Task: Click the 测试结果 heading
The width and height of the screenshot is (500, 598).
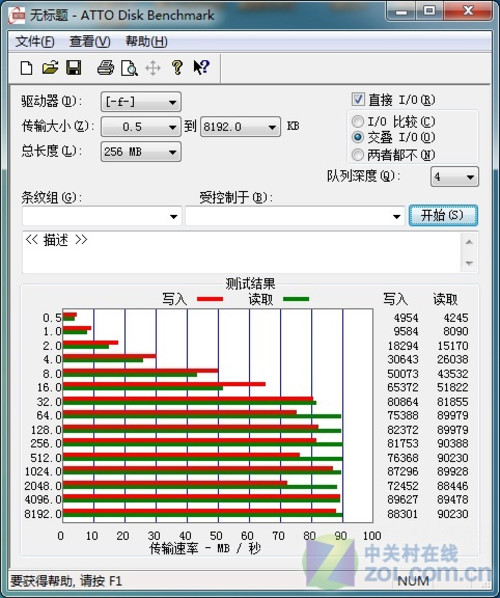Action: coord(250,283)
